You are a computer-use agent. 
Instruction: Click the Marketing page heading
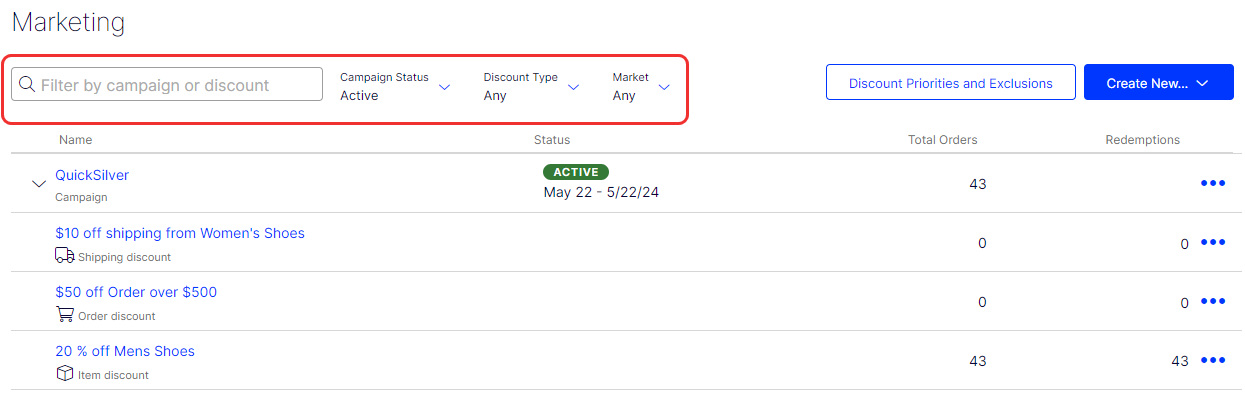pyautogui.click(x=68, y=22)
